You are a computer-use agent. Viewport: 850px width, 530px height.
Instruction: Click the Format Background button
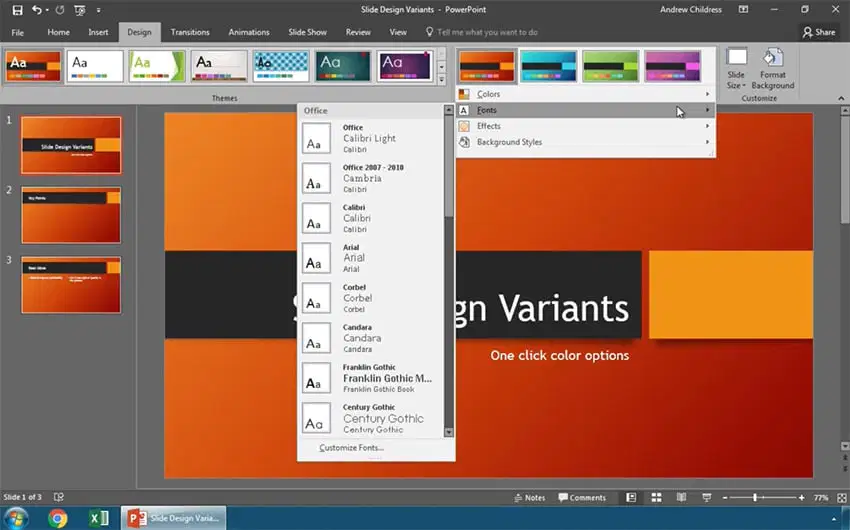[772, 69]
